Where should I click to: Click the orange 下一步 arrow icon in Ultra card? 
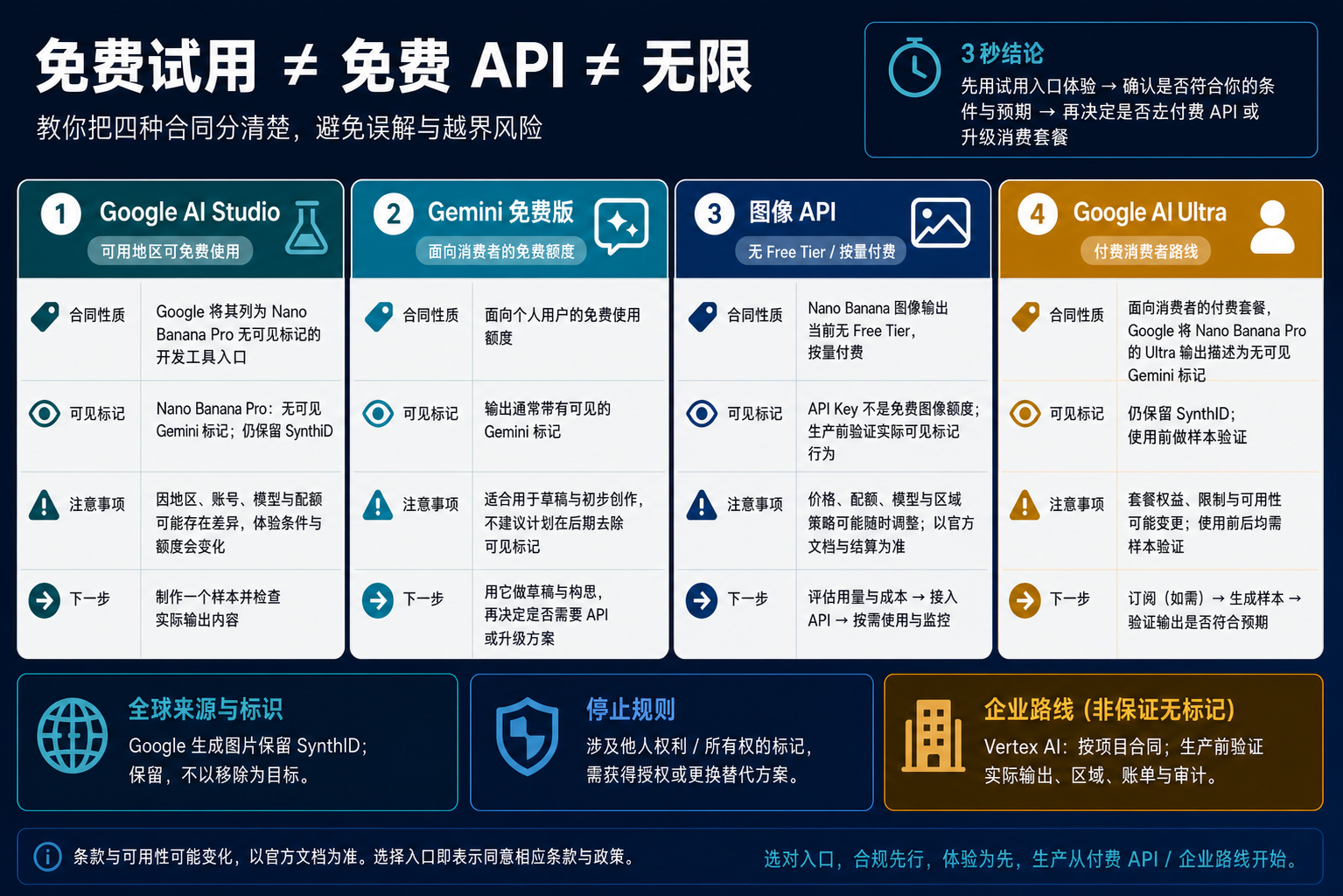pos(1025,600)
